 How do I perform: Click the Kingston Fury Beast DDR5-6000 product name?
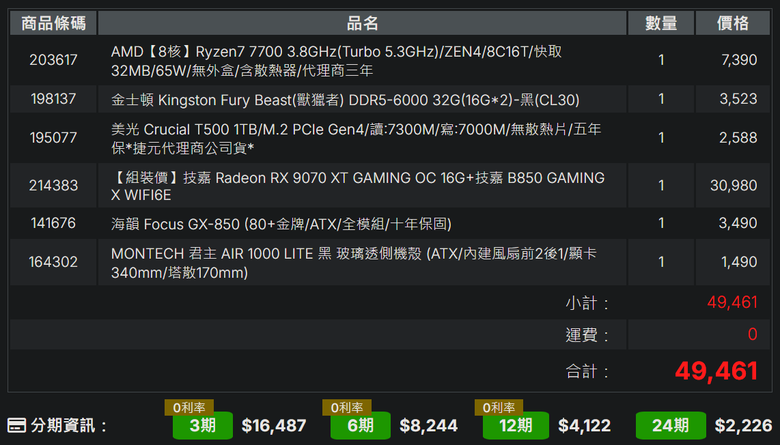coord(345,100)
